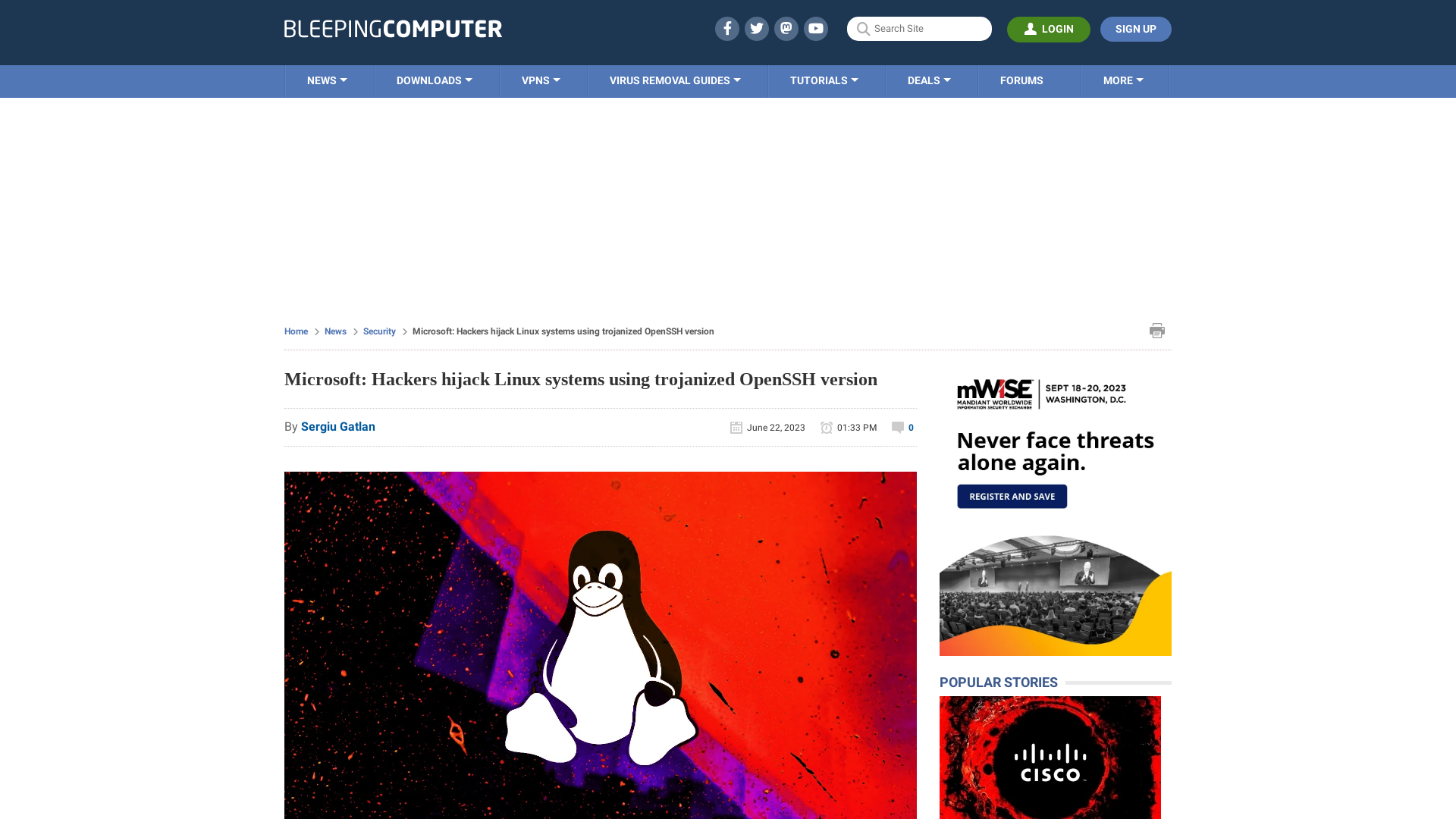Click the BleepingComputer Twitter icon
Screen dimensions: 1456x819
tap(757, 28)
